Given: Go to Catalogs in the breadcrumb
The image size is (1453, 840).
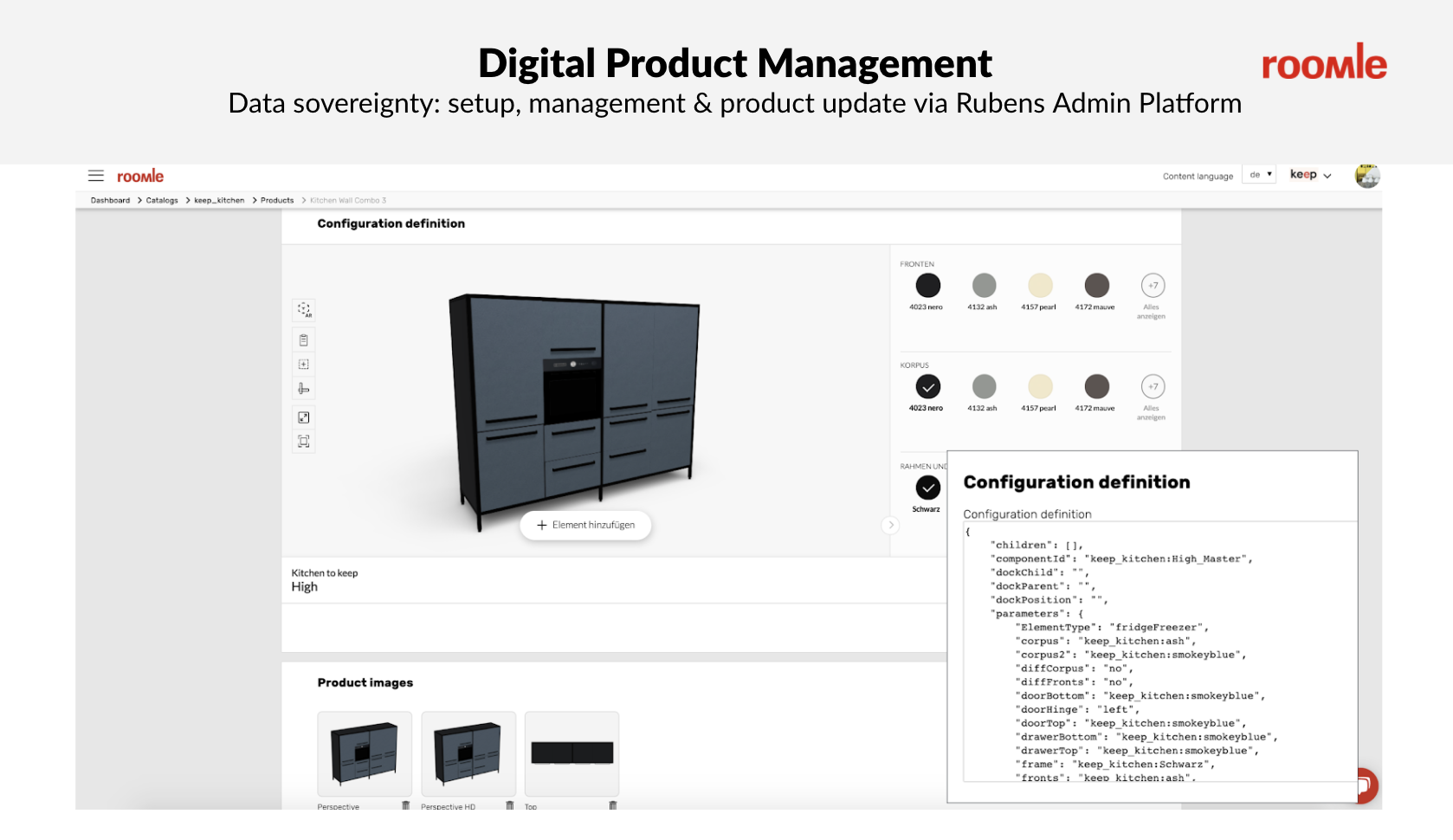Looking at the screenshot, I should 162,200.
